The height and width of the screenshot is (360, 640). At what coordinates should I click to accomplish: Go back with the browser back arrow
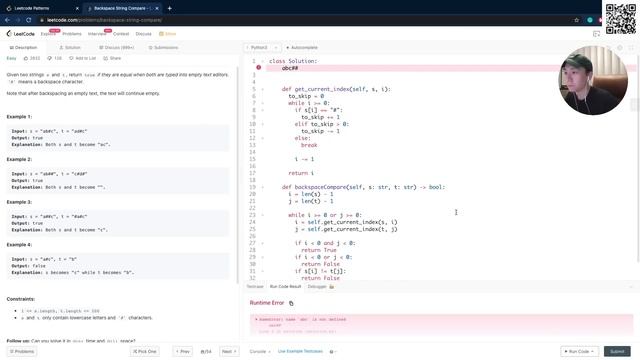[7, 20]
